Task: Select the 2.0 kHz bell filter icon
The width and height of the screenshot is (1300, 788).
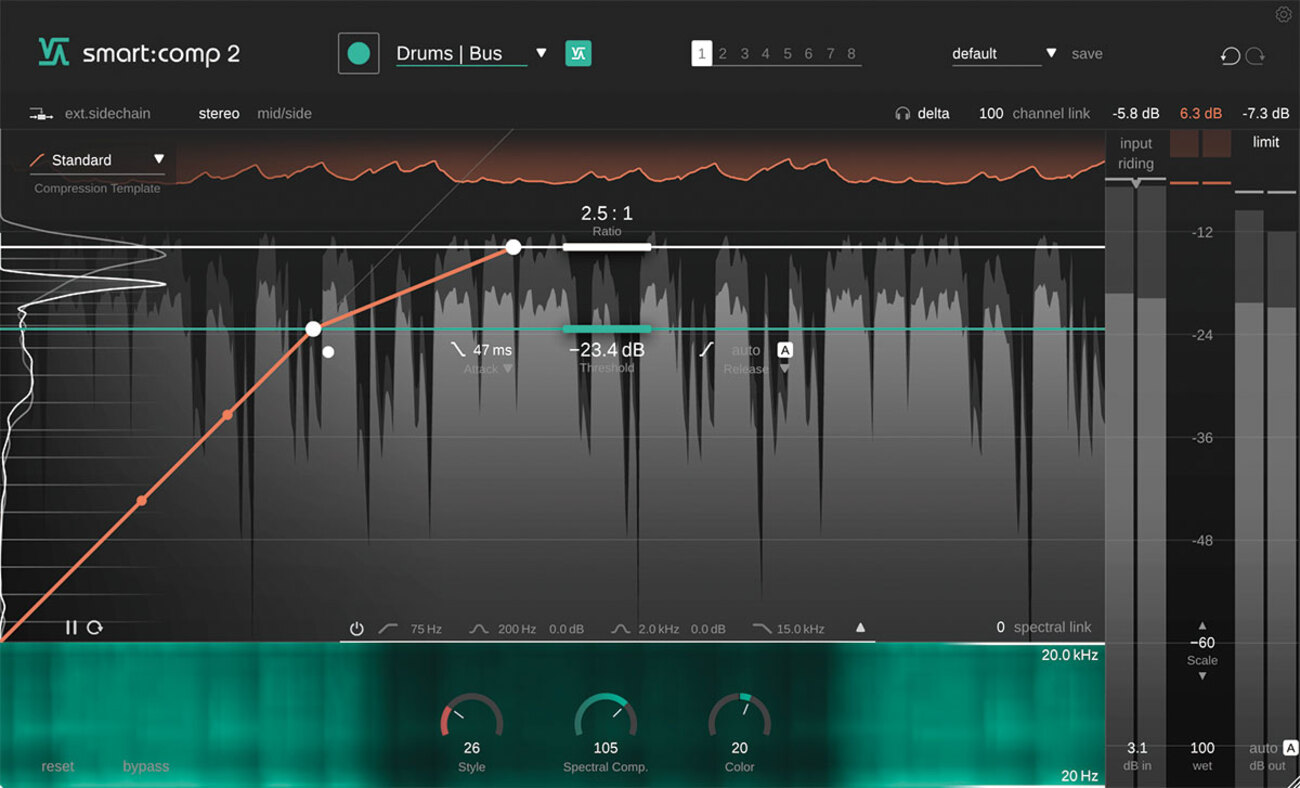Action: (621, 629)
